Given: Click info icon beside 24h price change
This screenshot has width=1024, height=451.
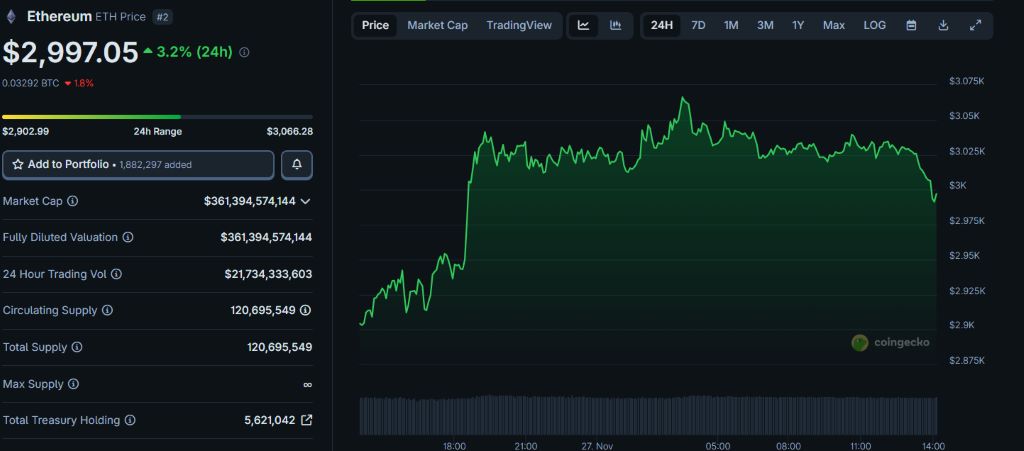Looking at the screenshot, I should click(x=245, y=51).
